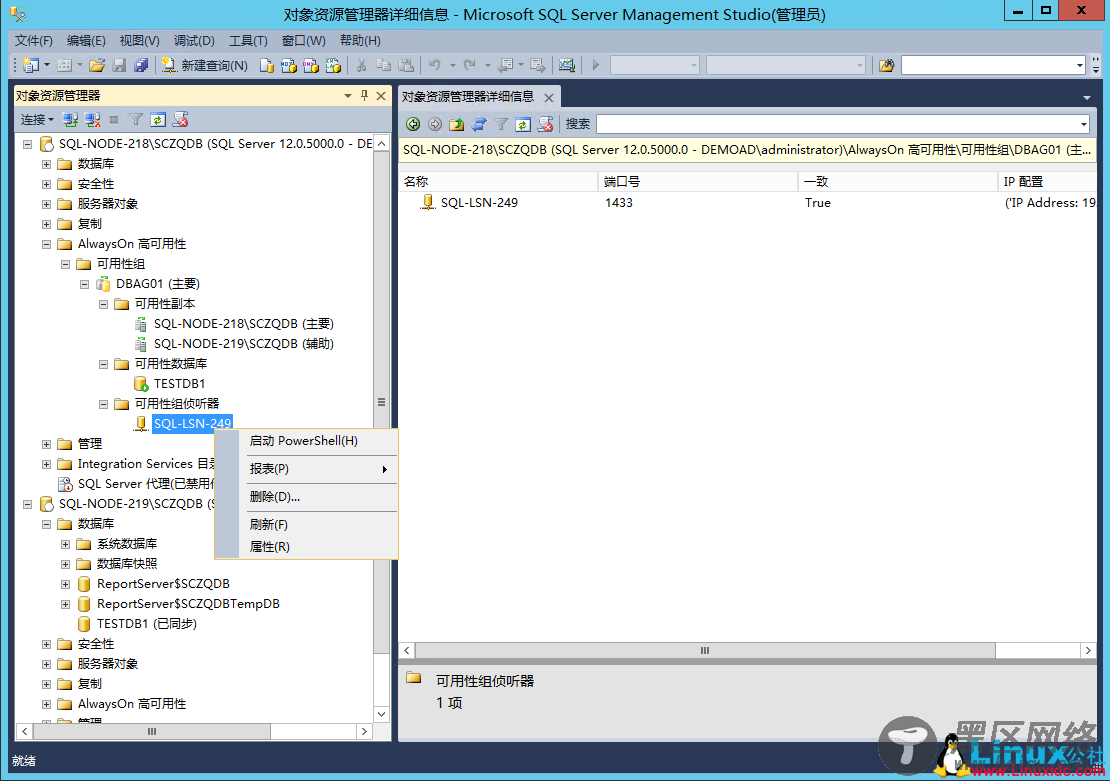Expand the 系统数据库 folder
Screen dimensions: 1110x781
point(65,544)
